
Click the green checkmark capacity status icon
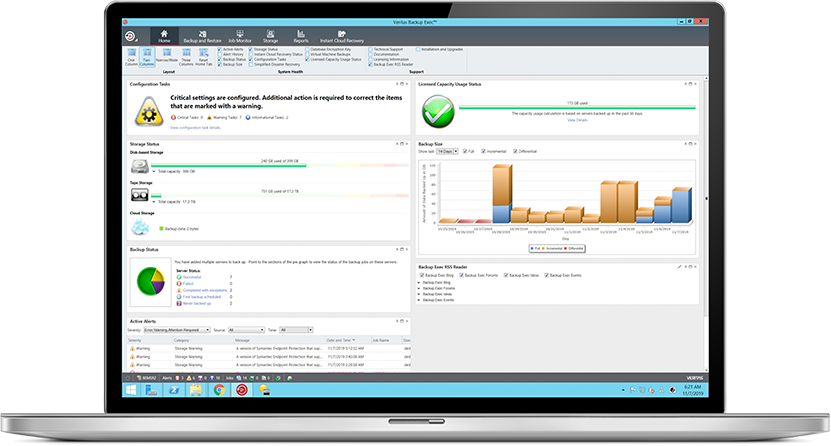(438, 112)
